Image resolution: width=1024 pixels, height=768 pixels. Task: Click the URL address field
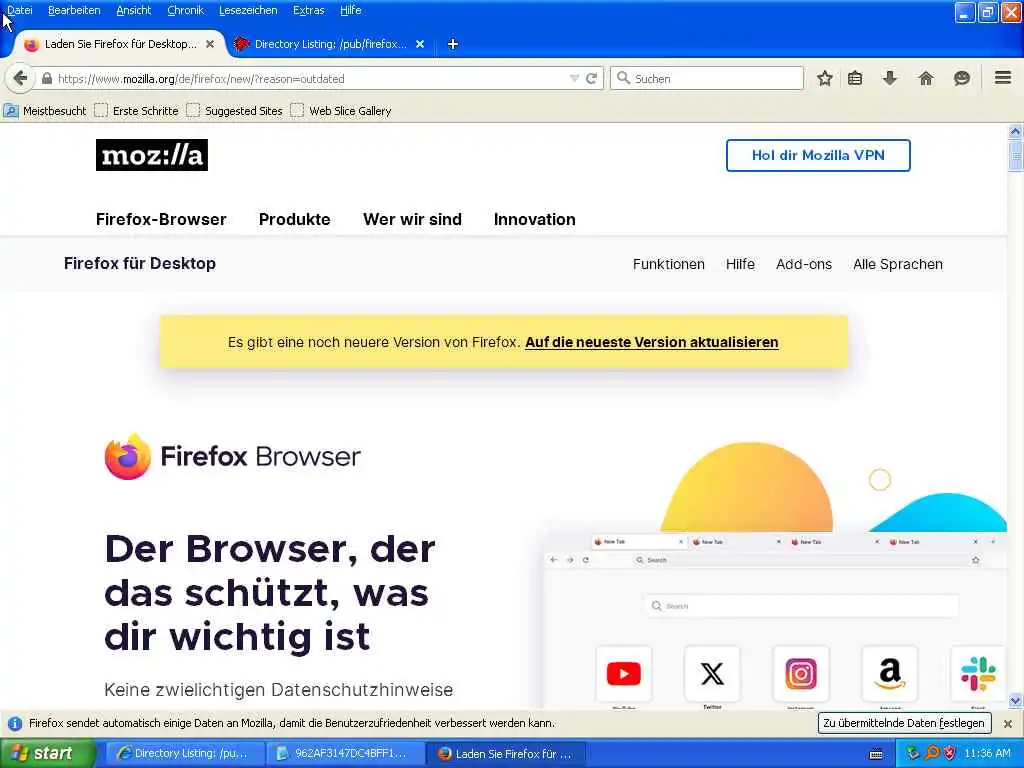[x=310, y=78]
